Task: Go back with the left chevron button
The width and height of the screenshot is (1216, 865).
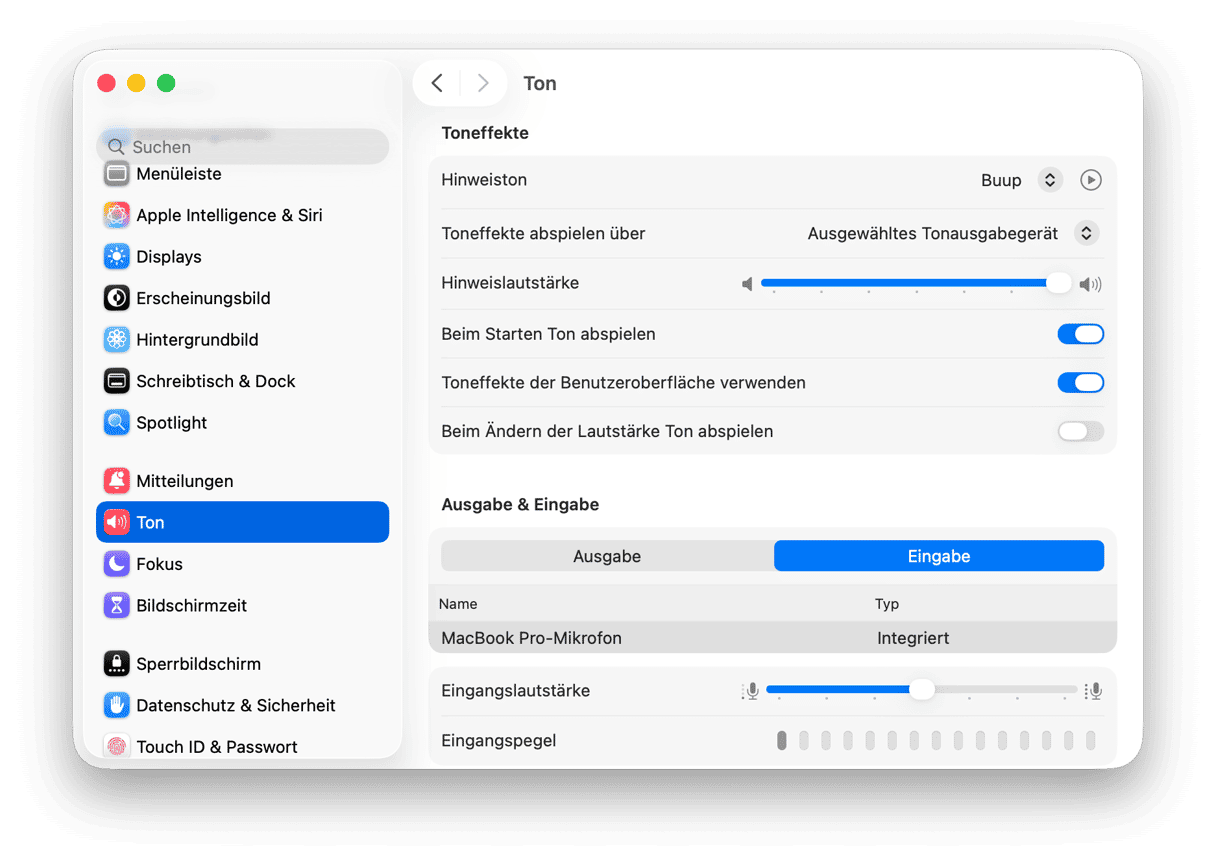Action: pos(437,83)
